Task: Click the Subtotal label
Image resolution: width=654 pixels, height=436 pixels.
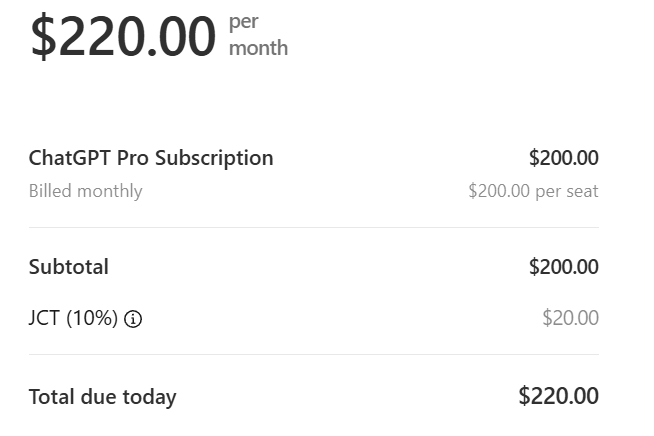Action: coord(69,267)
